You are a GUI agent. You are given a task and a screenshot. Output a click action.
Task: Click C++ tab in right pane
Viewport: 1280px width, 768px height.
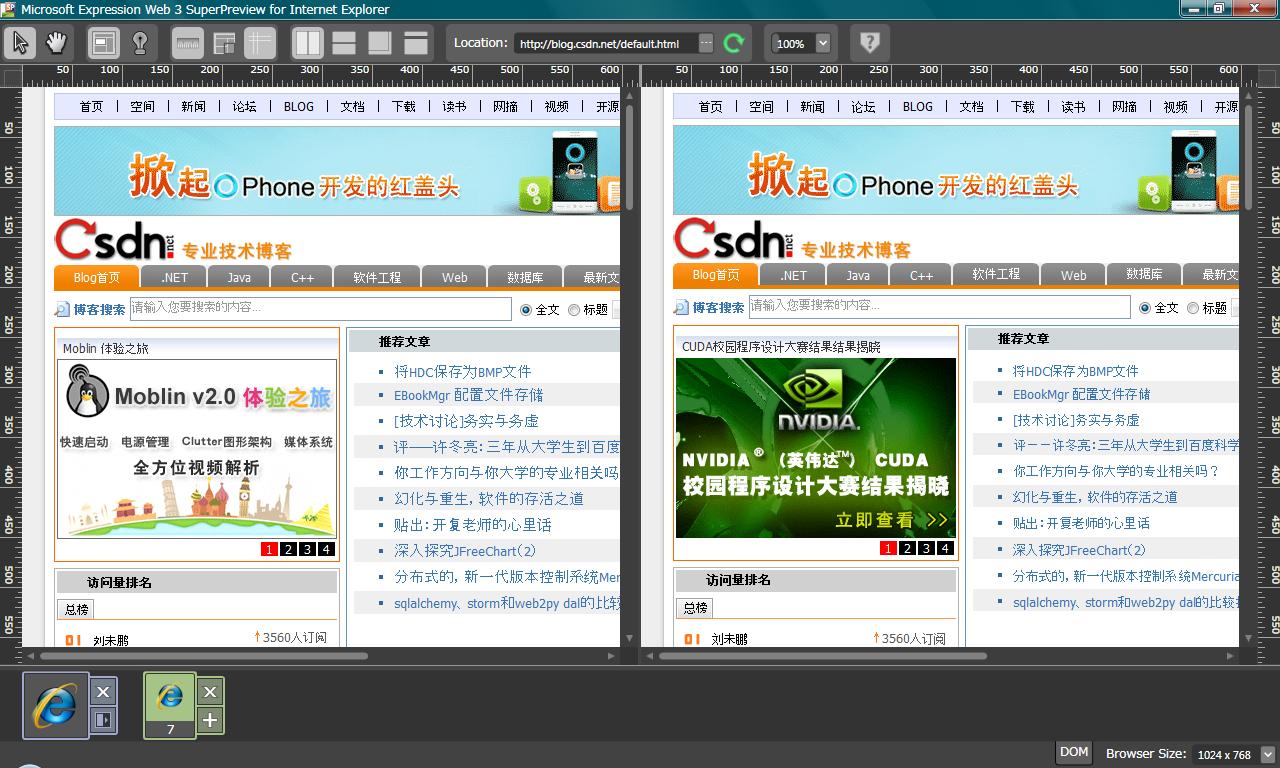(921, 275)
